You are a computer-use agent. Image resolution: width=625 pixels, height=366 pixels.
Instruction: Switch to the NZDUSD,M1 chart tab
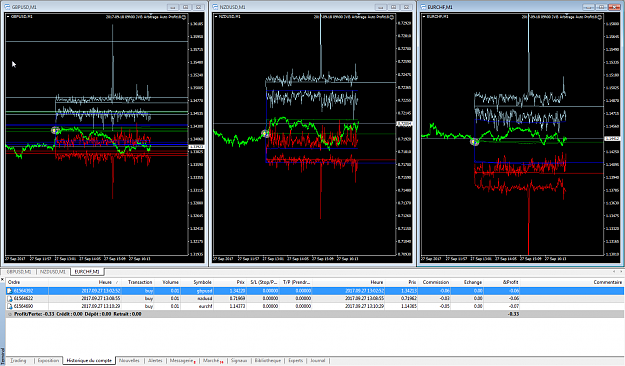click(53, 272)
